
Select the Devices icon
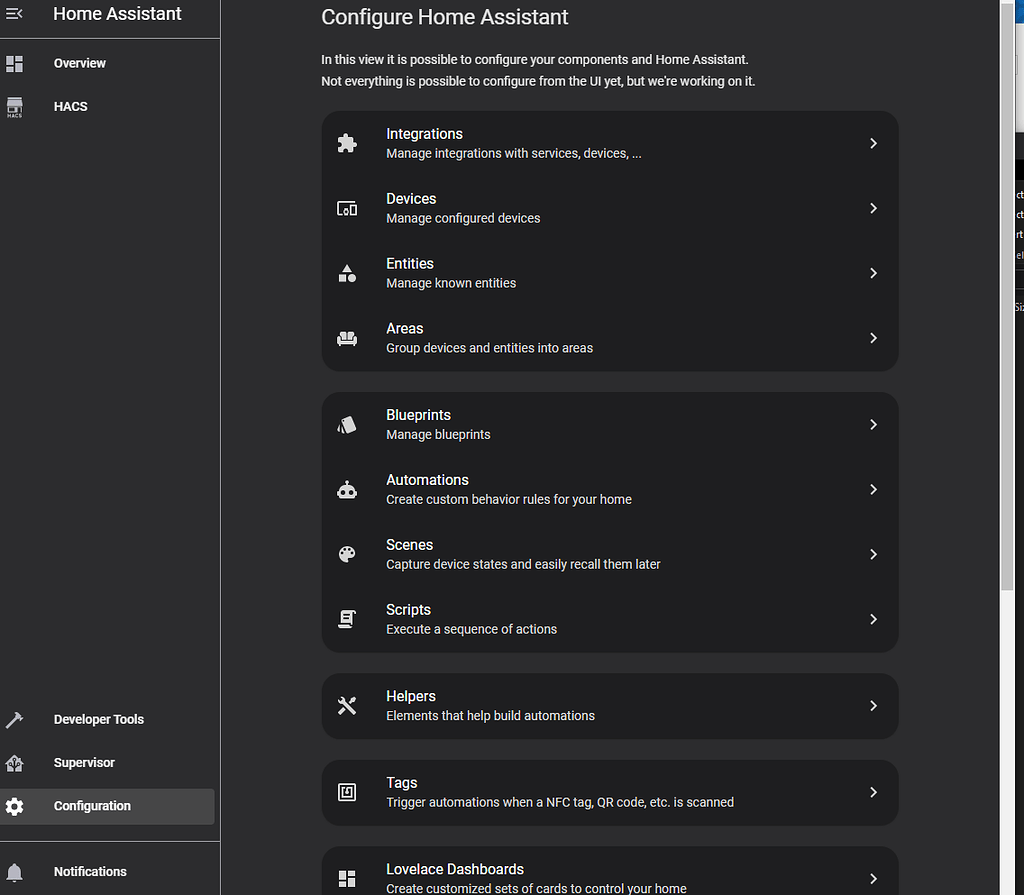(x=346, y=208)
